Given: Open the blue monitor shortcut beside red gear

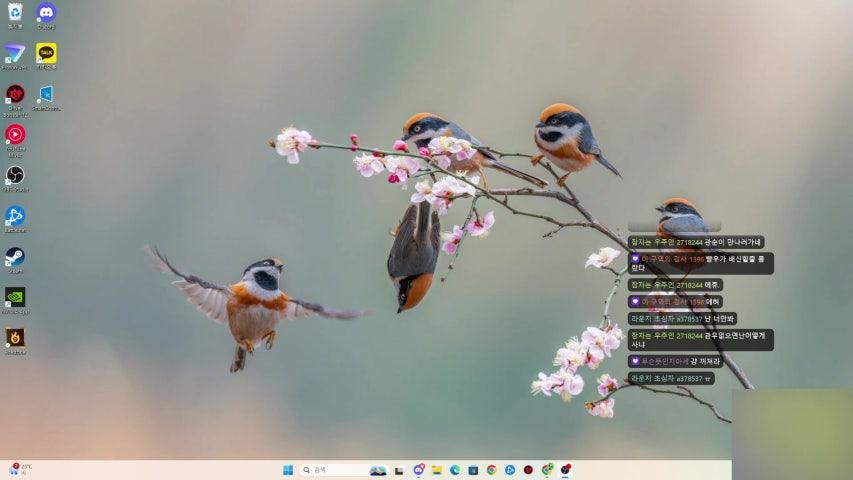Looking at the screenshot, I should pyautogui.click(x=46, y=97).
